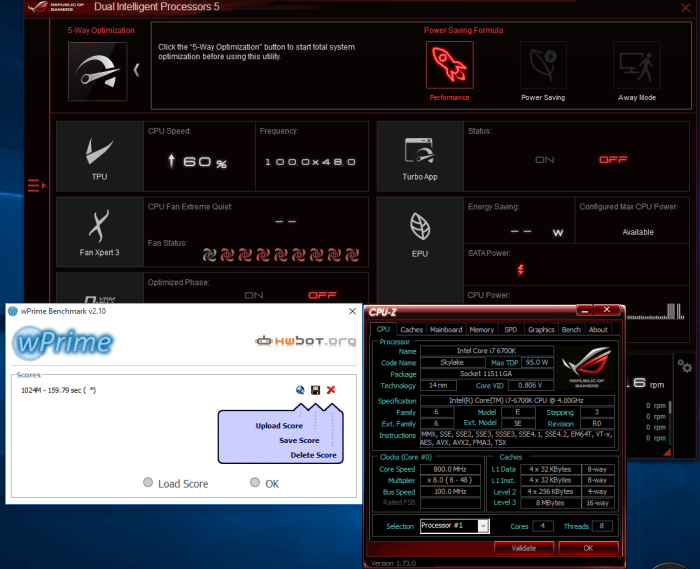The height and width of the screenshot is (569, 700).
Task: Click the hwbot.org logo link
Action: 306,341
